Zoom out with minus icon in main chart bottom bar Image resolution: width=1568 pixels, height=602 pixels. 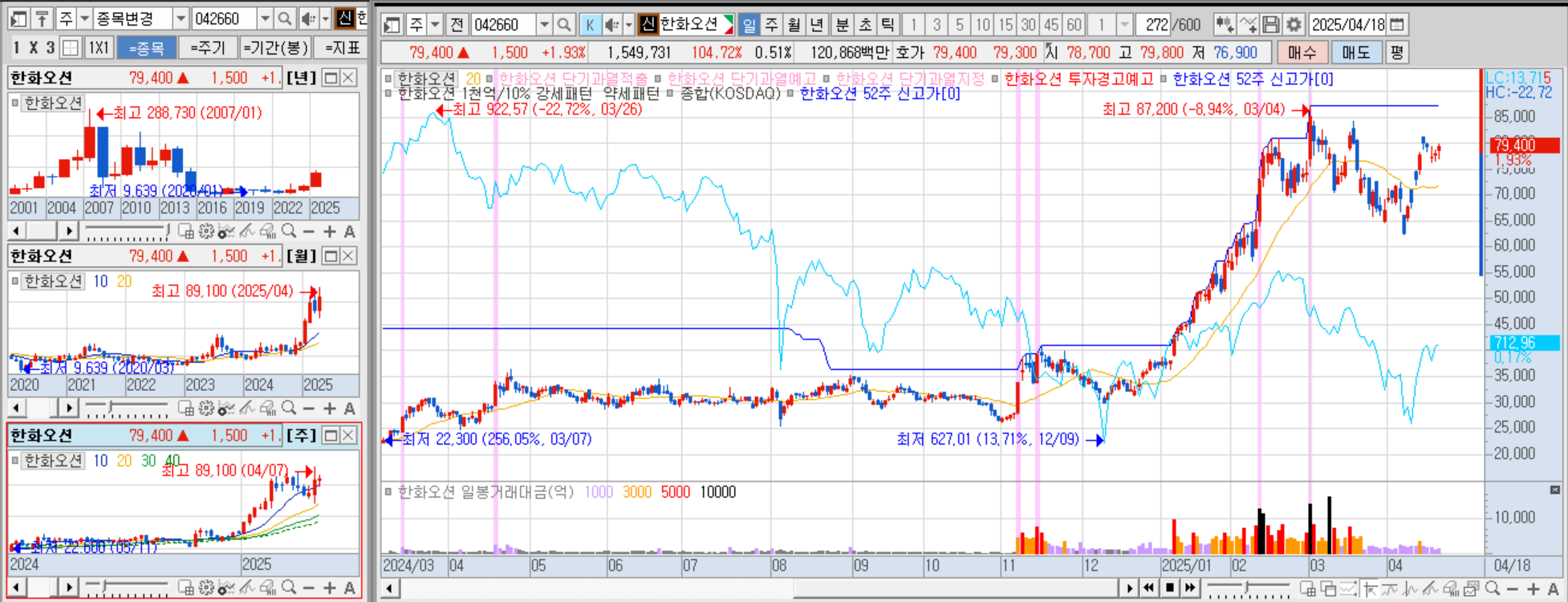click(x=1512, y=589)
